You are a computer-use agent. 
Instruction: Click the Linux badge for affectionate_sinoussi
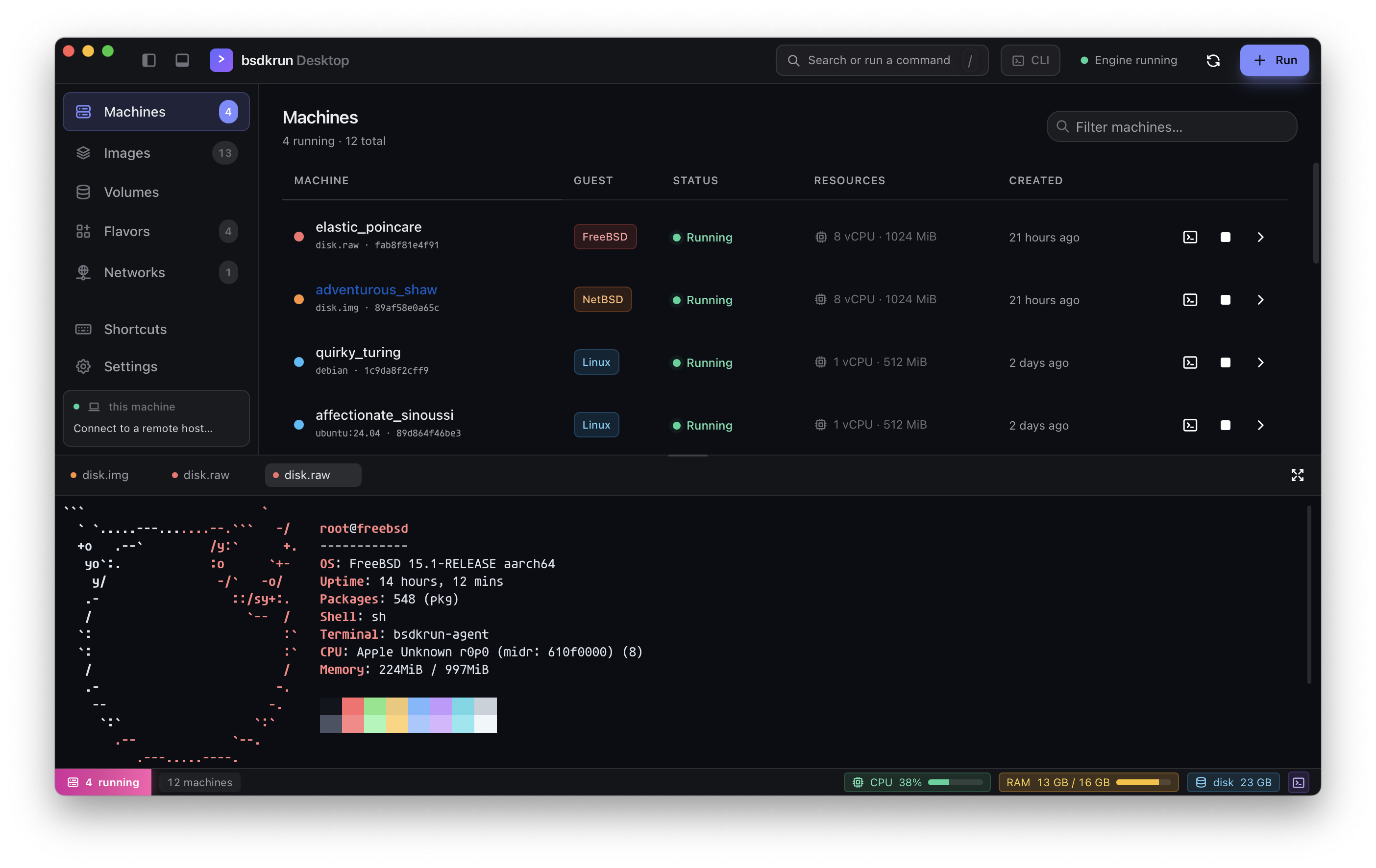pyautogui.click(x=596, y=424)
